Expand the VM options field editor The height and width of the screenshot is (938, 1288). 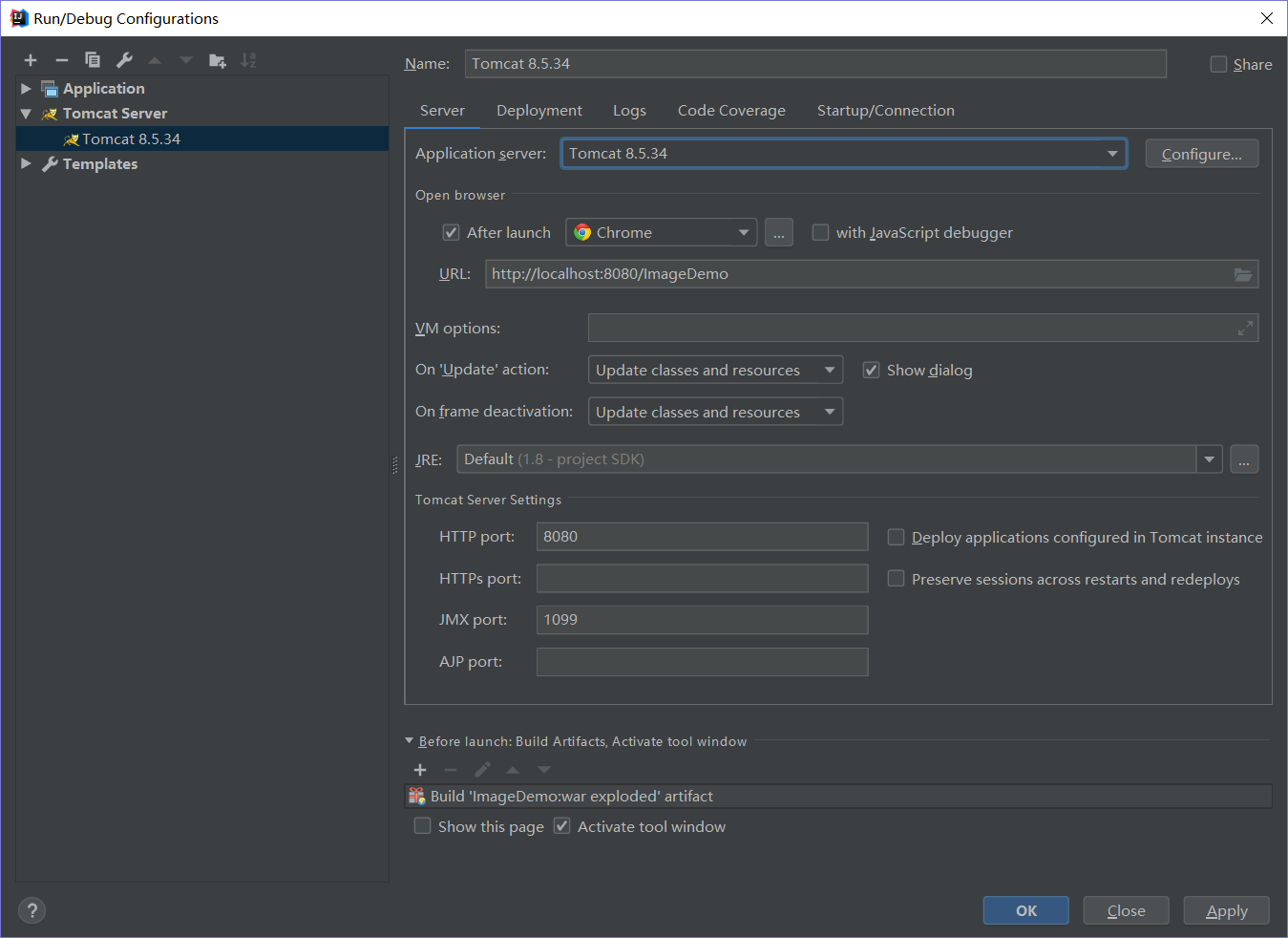[x=1245, y=329]
